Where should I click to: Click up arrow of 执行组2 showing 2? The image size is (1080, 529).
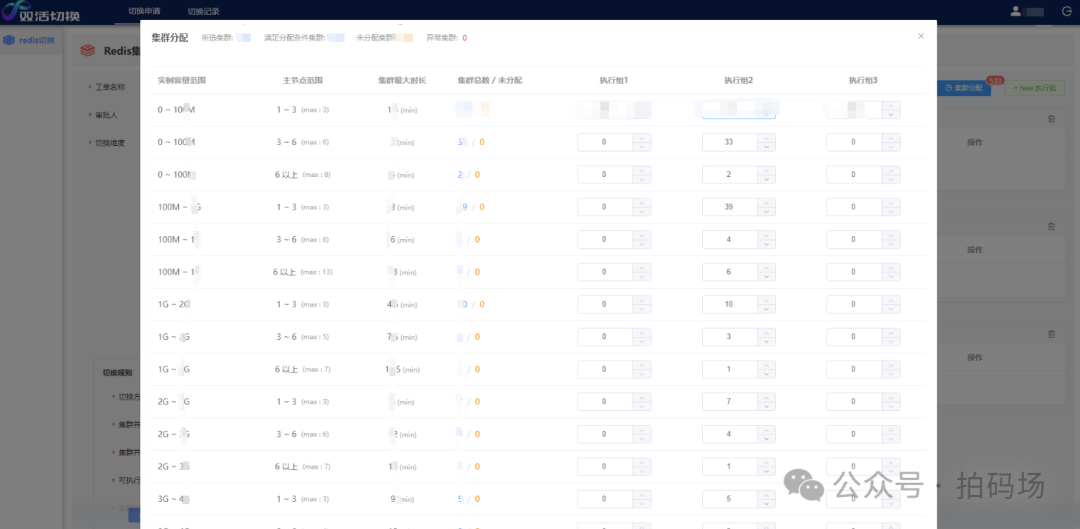pyautogui.click(x=767, y=170)
